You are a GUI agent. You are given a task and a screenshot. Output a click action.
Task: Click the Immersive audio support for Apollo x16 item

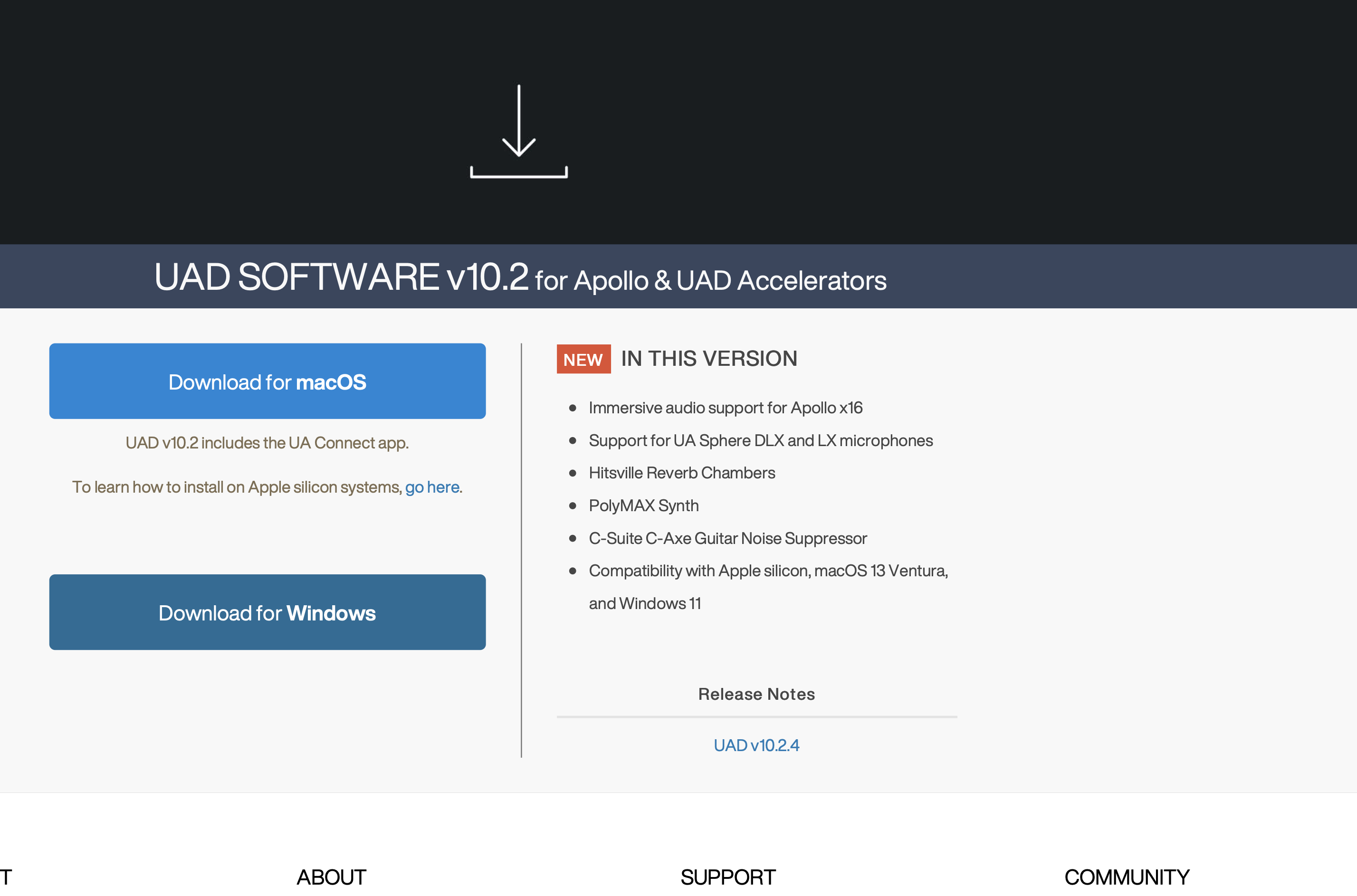[725, 408]
